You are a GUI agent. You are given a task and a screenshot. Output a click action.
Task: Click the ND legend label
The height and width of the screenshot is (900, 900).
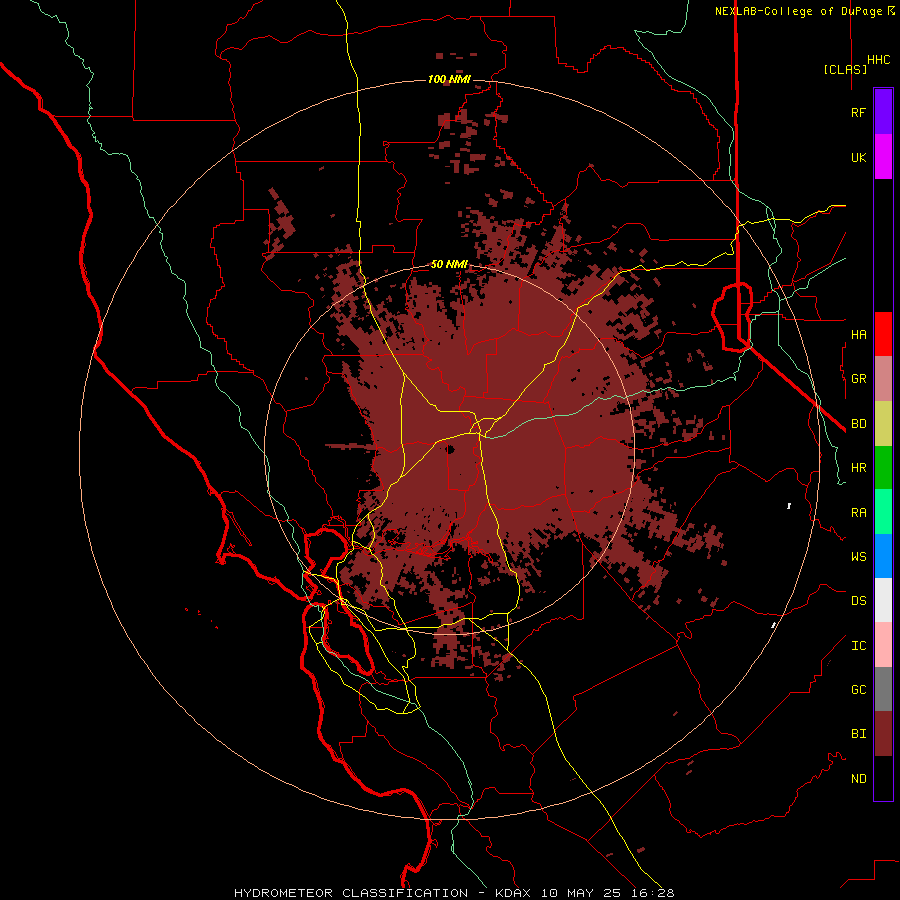pyautogui.click(x=858, y=778)
